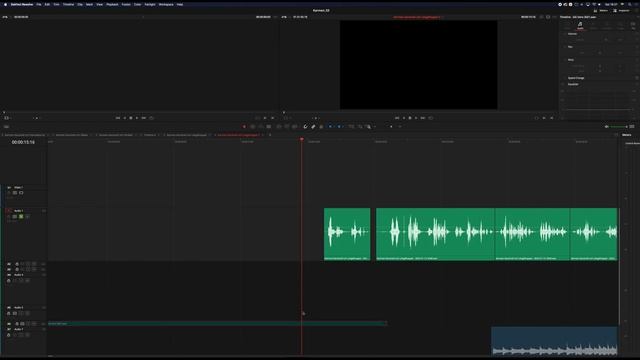Jump to first frame in timeline viewer
Screen dimensions: 640x360
pyautogui.click(x=397, y=118)
